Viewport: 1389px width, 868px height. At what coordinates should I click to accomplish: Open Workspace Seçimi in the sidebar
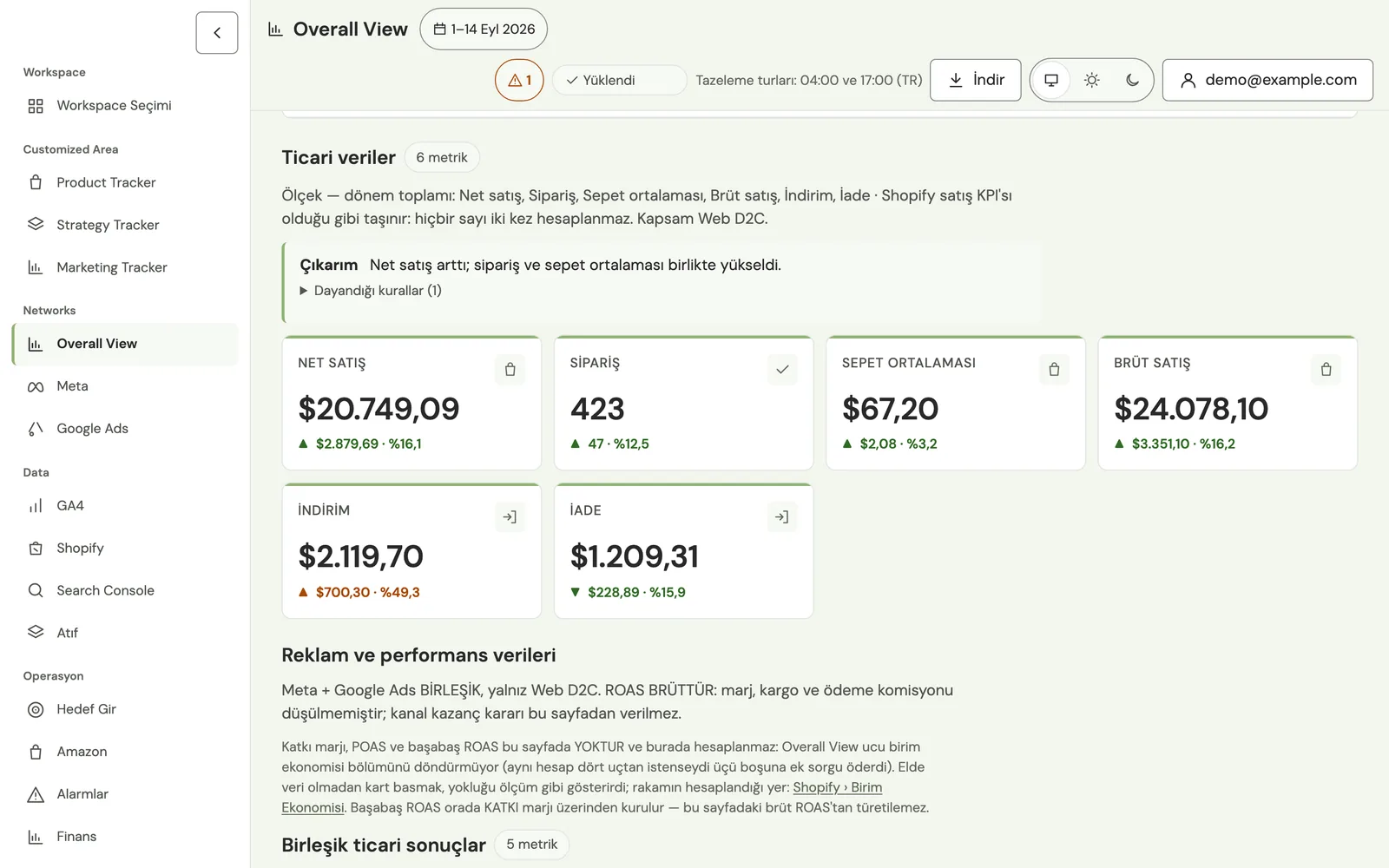tap(125, 106)
